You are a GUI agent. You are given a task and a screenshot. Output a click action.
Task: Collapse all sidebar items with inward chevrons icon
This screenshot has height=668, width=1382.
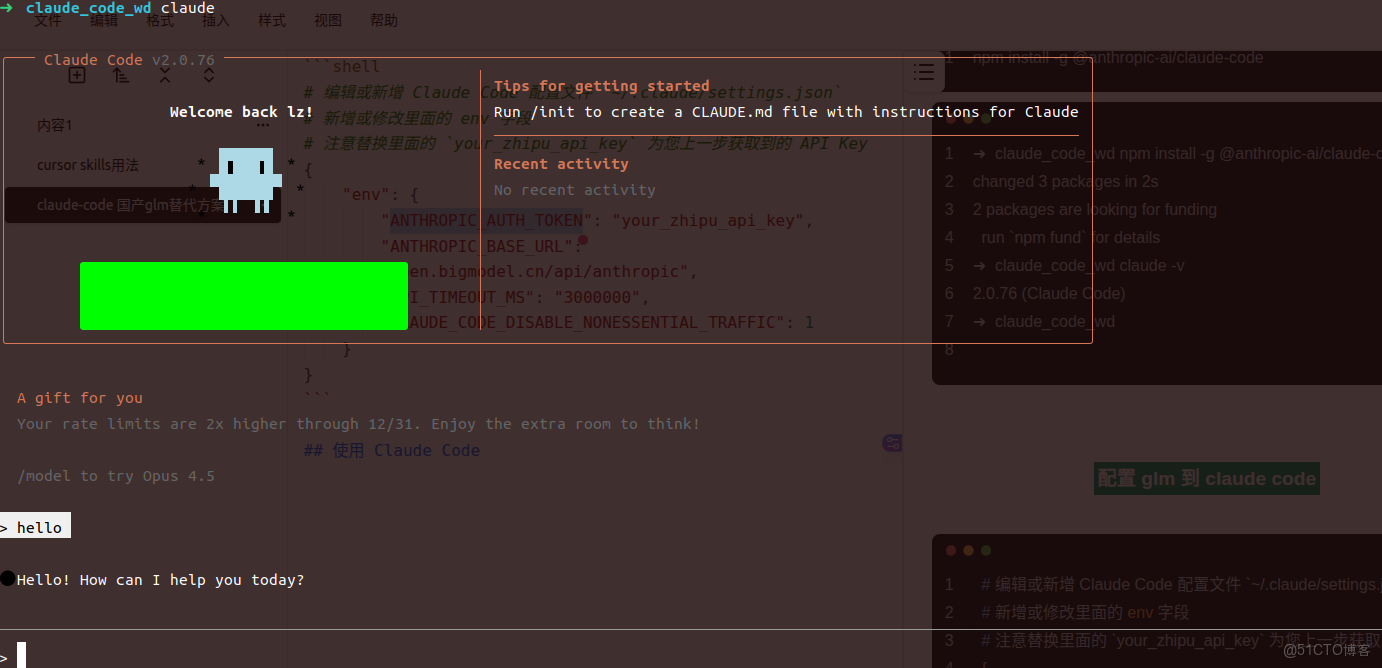[165, 75]
